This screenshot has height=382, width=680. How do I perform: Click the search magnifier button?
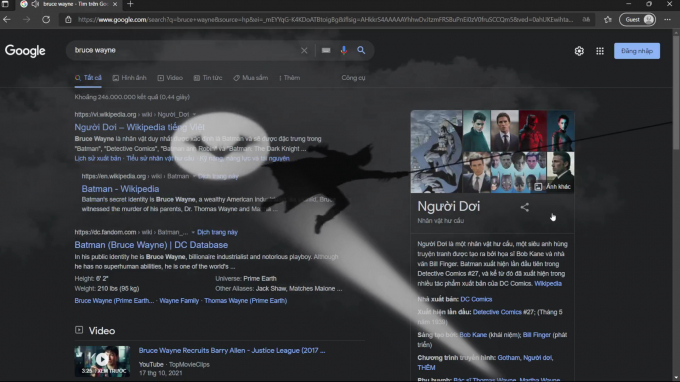tap(361, 50)
